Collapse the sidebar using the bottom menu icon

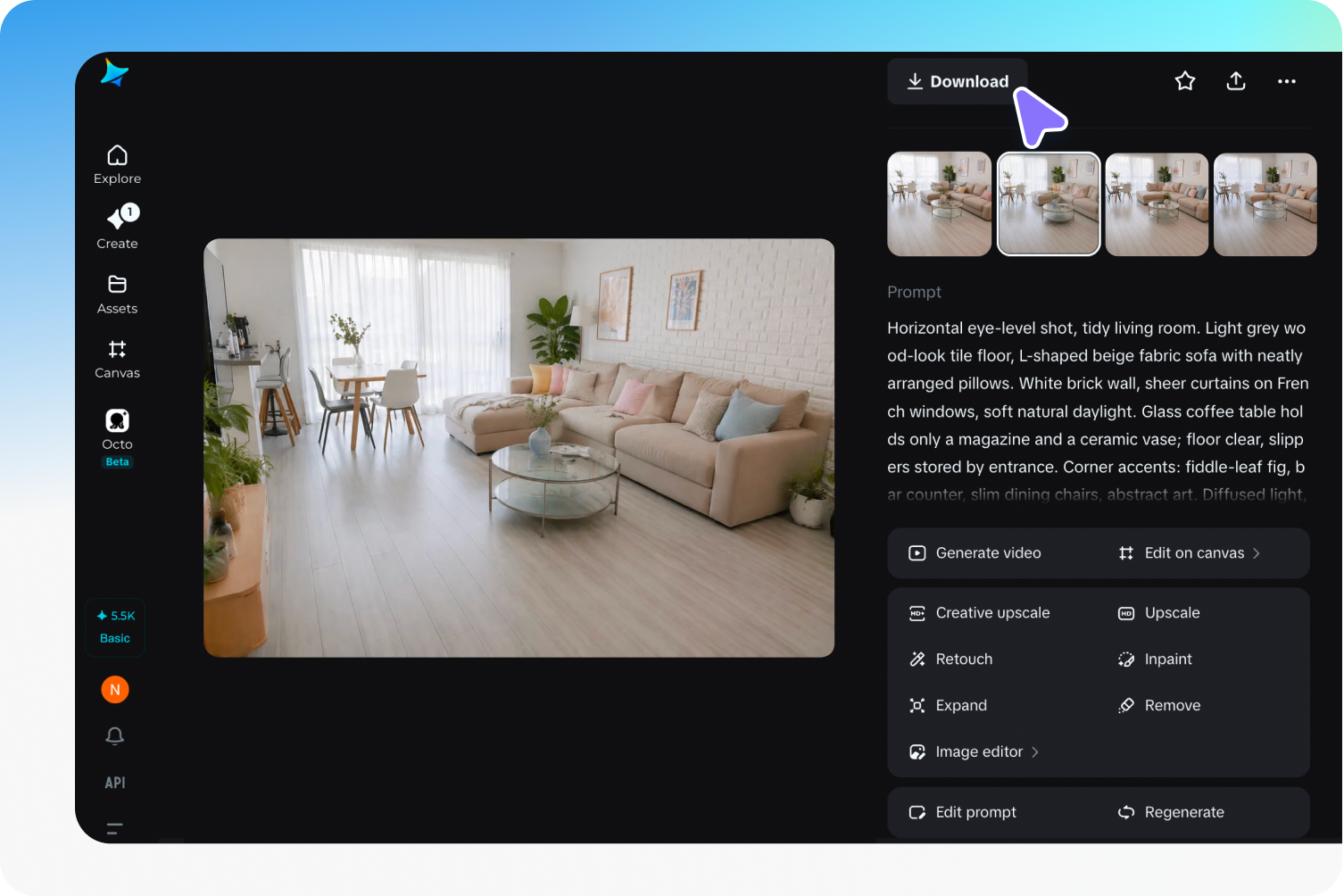115,828
